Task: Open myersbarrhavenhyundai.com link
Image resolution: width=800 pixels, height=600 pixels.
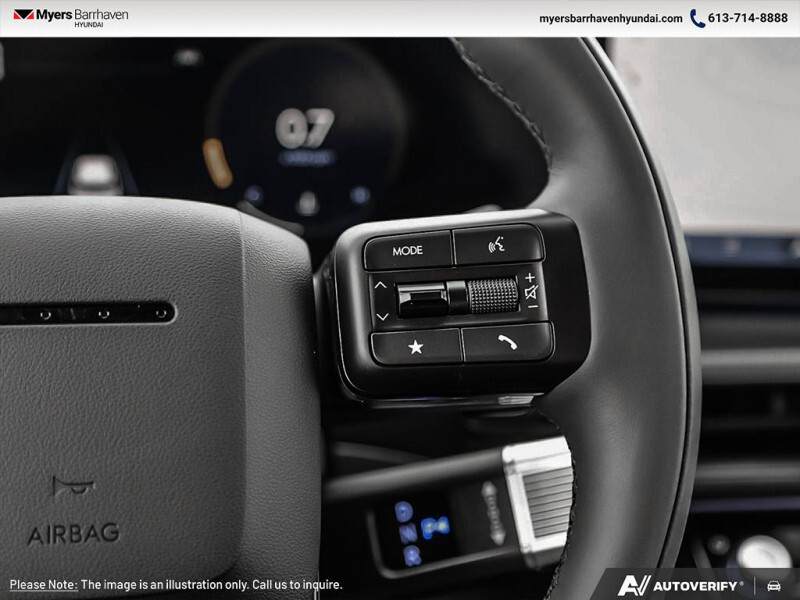Action: (612, 18)
